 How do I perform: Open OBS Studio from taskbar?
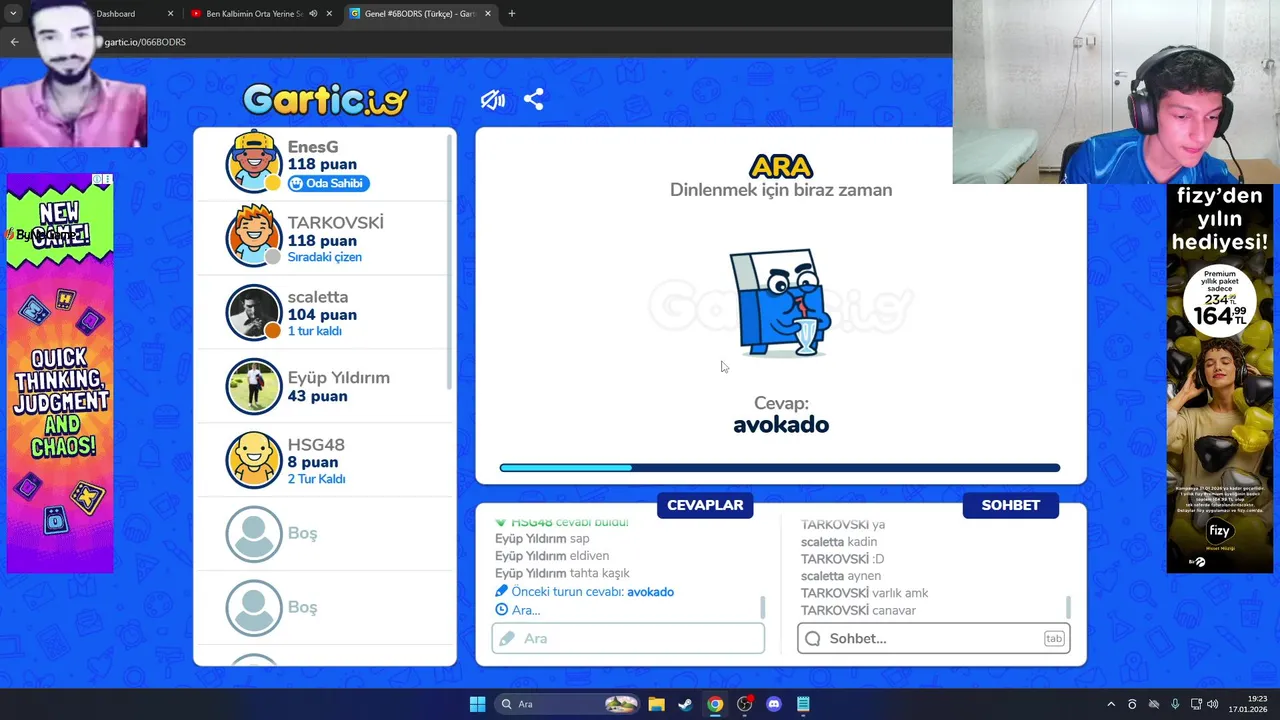744,704
